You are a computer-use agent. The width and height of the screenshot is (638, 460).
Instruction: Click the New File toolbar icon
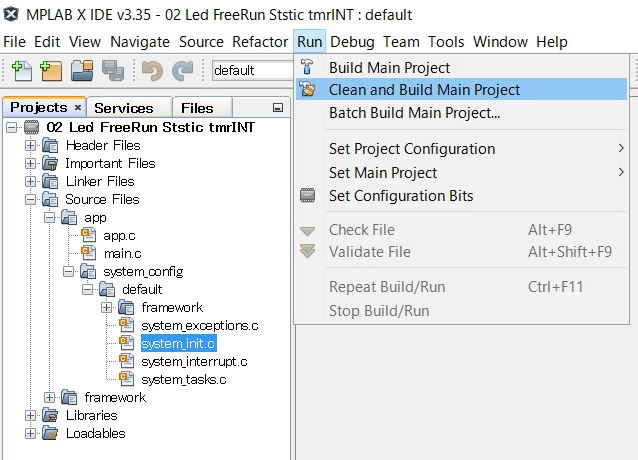click(22, 70)
